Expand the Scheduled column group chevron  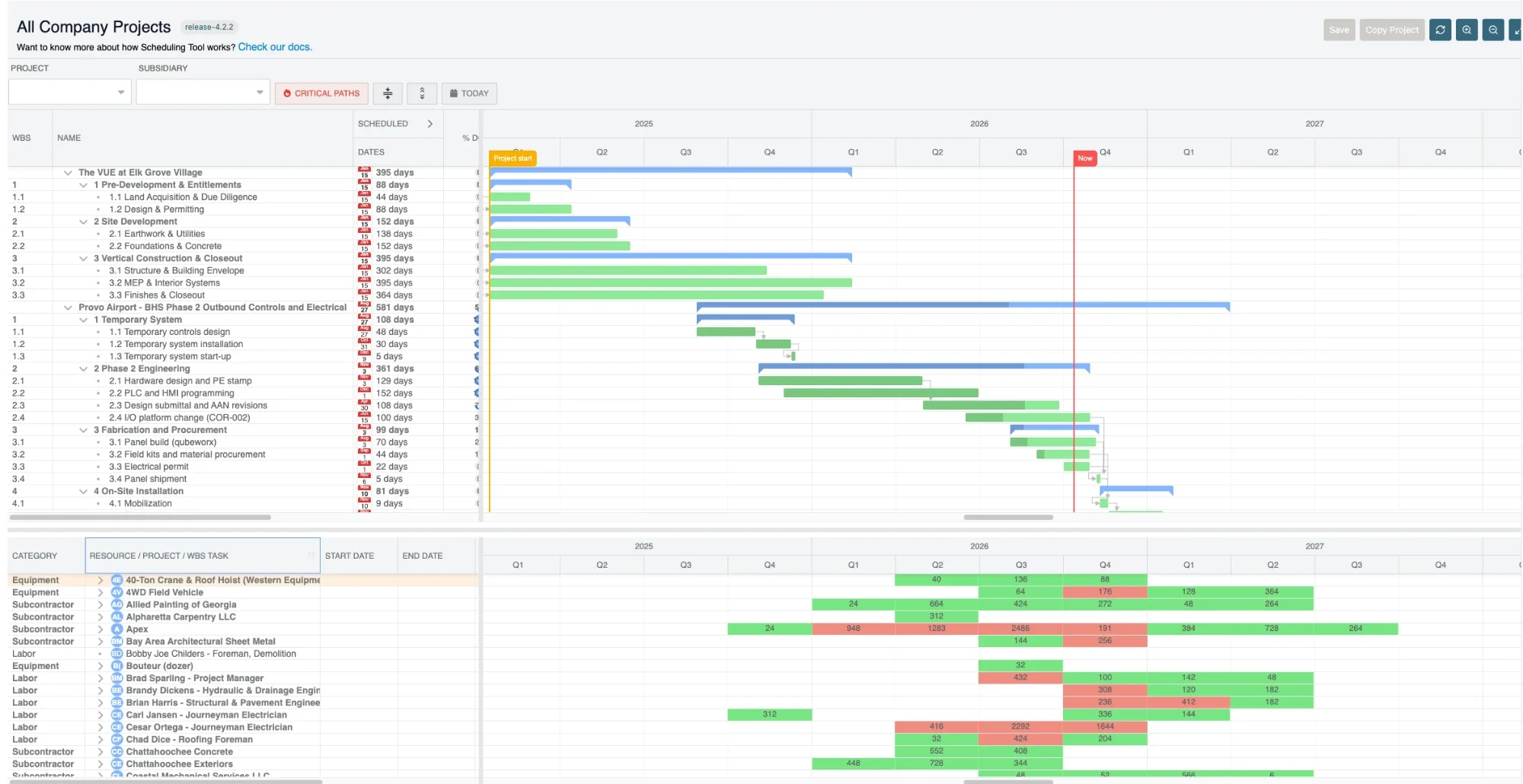point(430,123)
